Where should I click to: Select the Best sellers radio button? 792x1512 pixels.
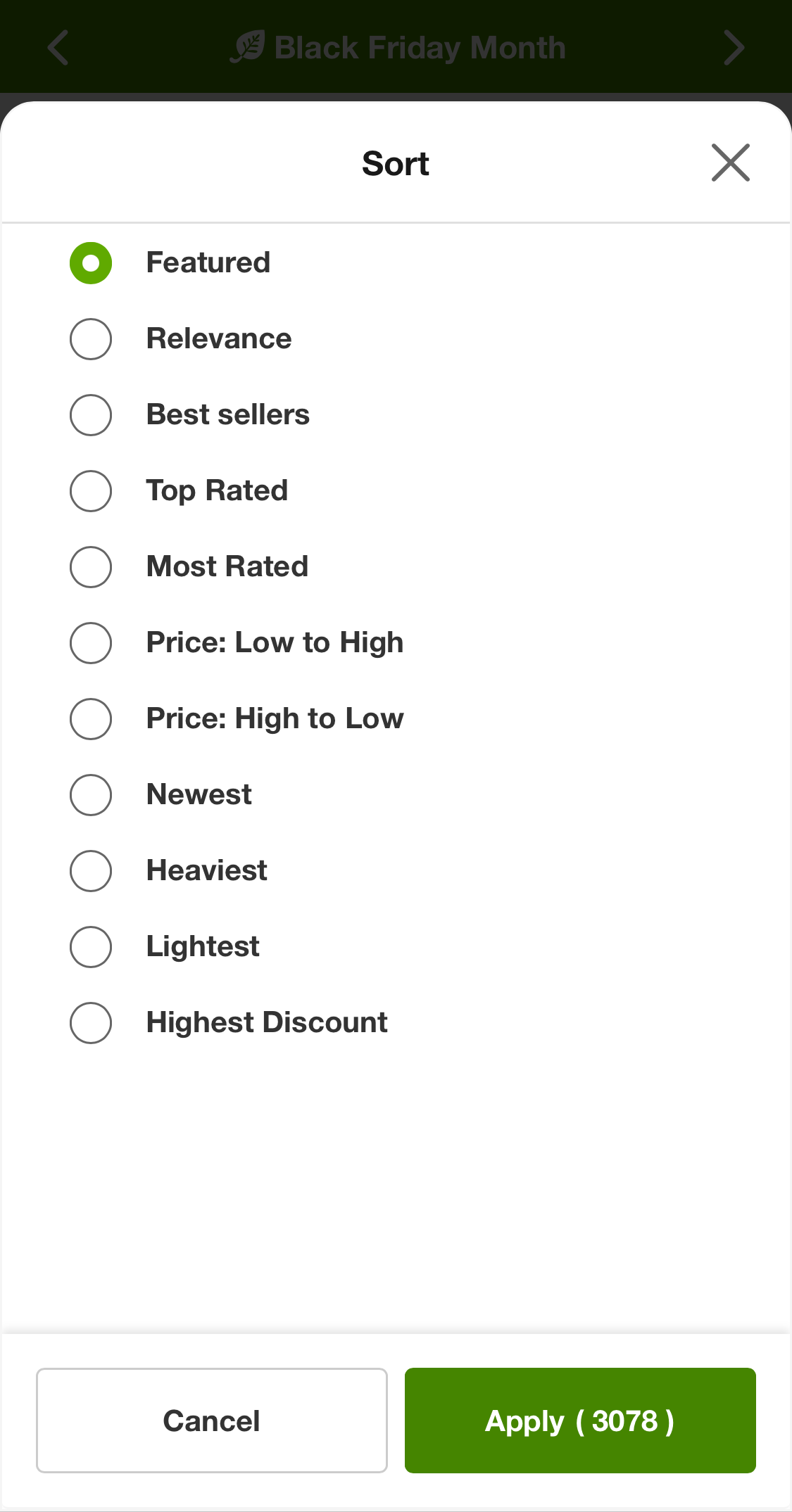[x=91, y=415]
